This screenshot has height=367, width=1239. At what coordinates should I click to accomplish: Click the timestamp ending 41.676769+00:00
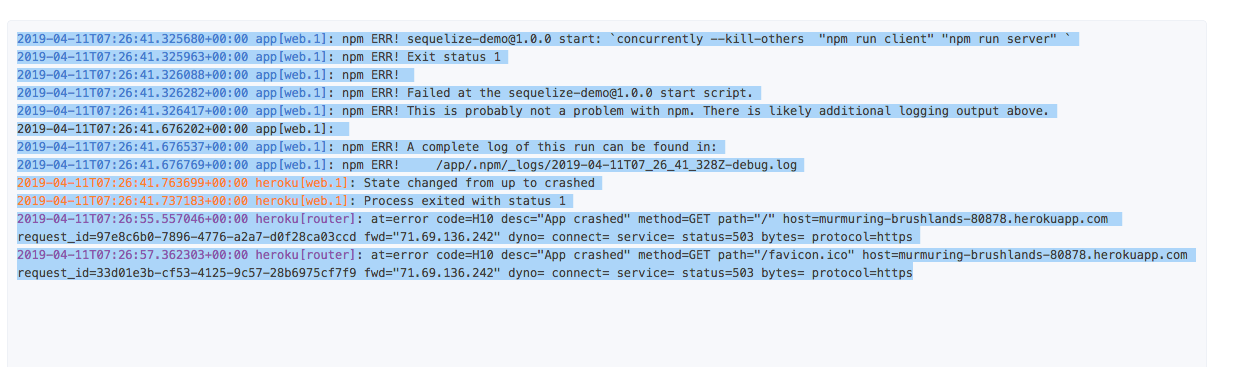(x=133, y=164)
